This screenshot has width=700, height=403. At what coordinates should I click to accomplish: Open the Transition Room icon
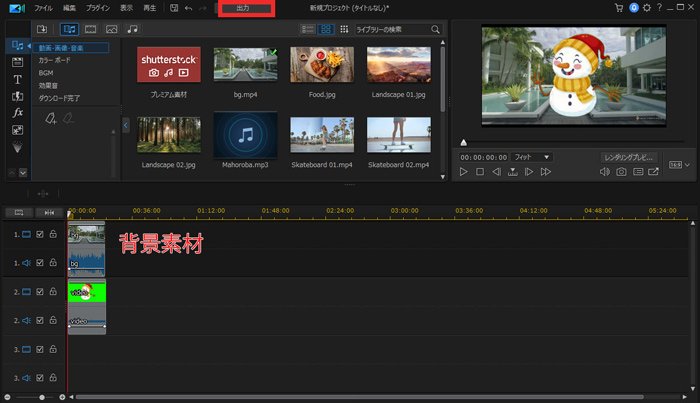click(x=17, y=96)
